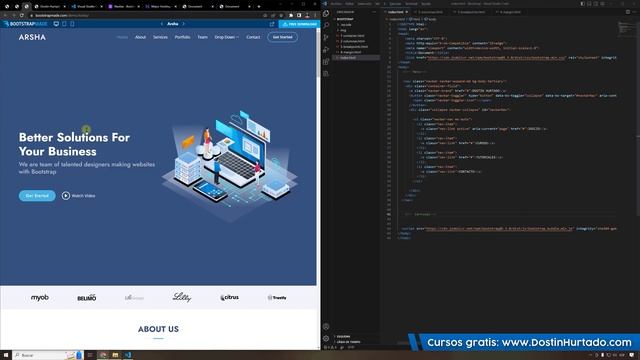Go to next template arrow beside Arsha
The height and width of the screenshot is (360, 640).
click(x=184, y=24)
